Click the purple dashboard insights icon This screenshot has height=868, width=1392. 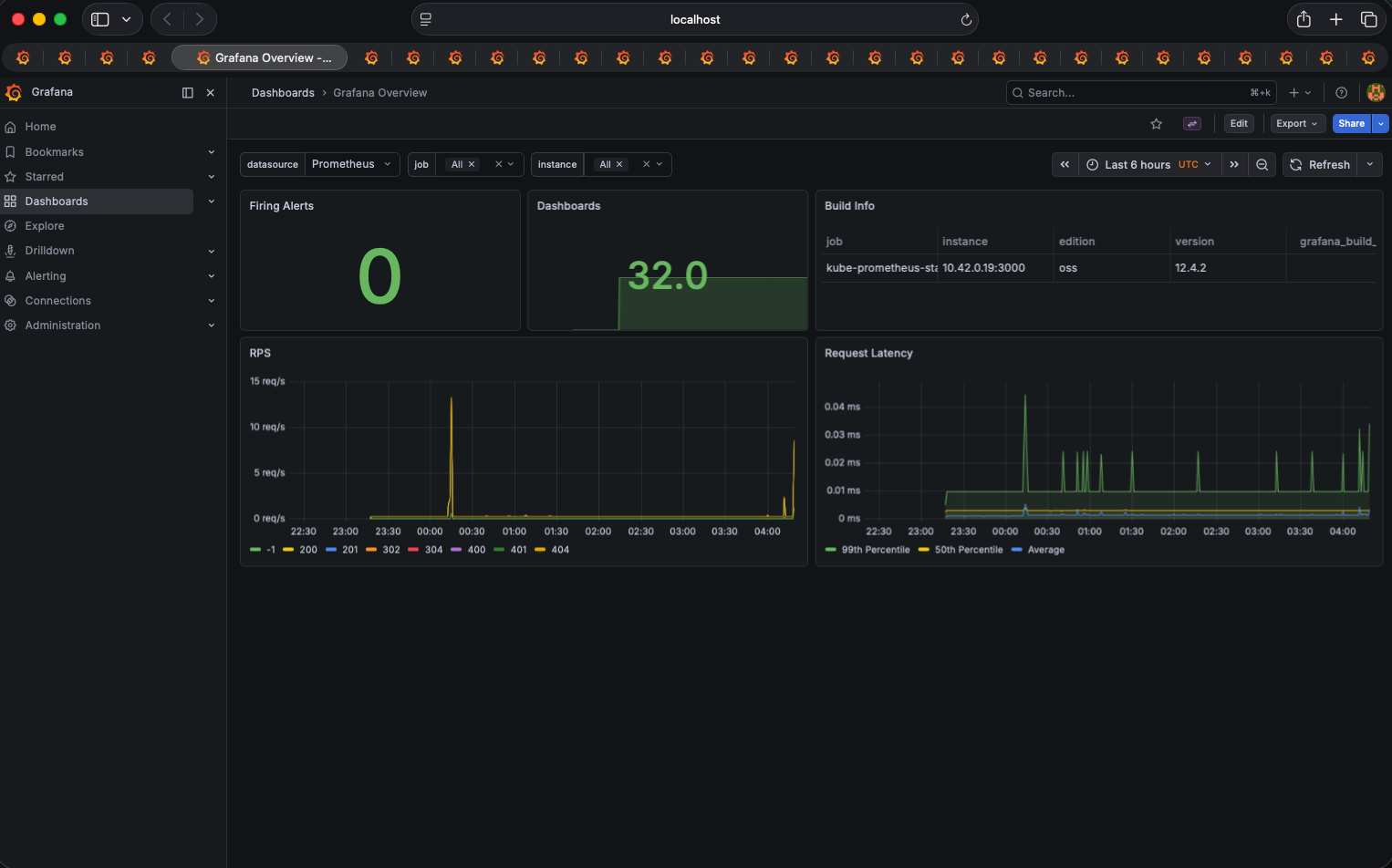tap(1191, 124)
